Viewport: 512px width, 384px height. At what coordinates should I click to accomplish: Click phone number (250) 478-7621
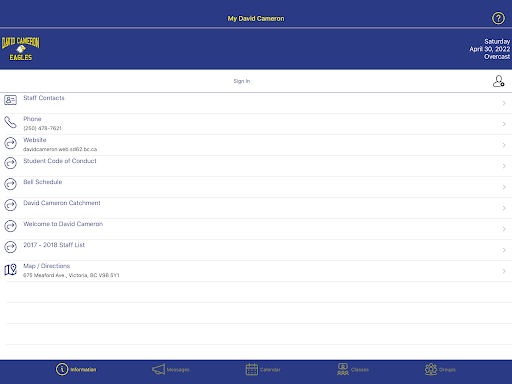42,128
